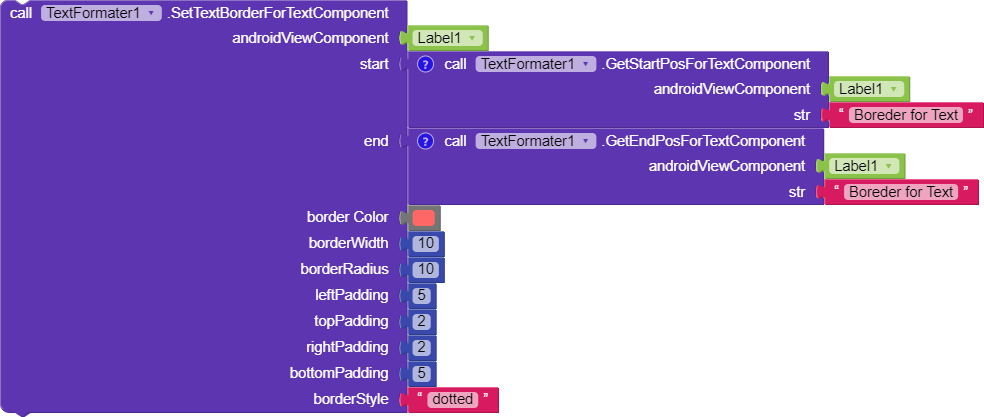Expand Label1 dropdown in the end block
Screen dimensions: 984x417
[888, 166]
